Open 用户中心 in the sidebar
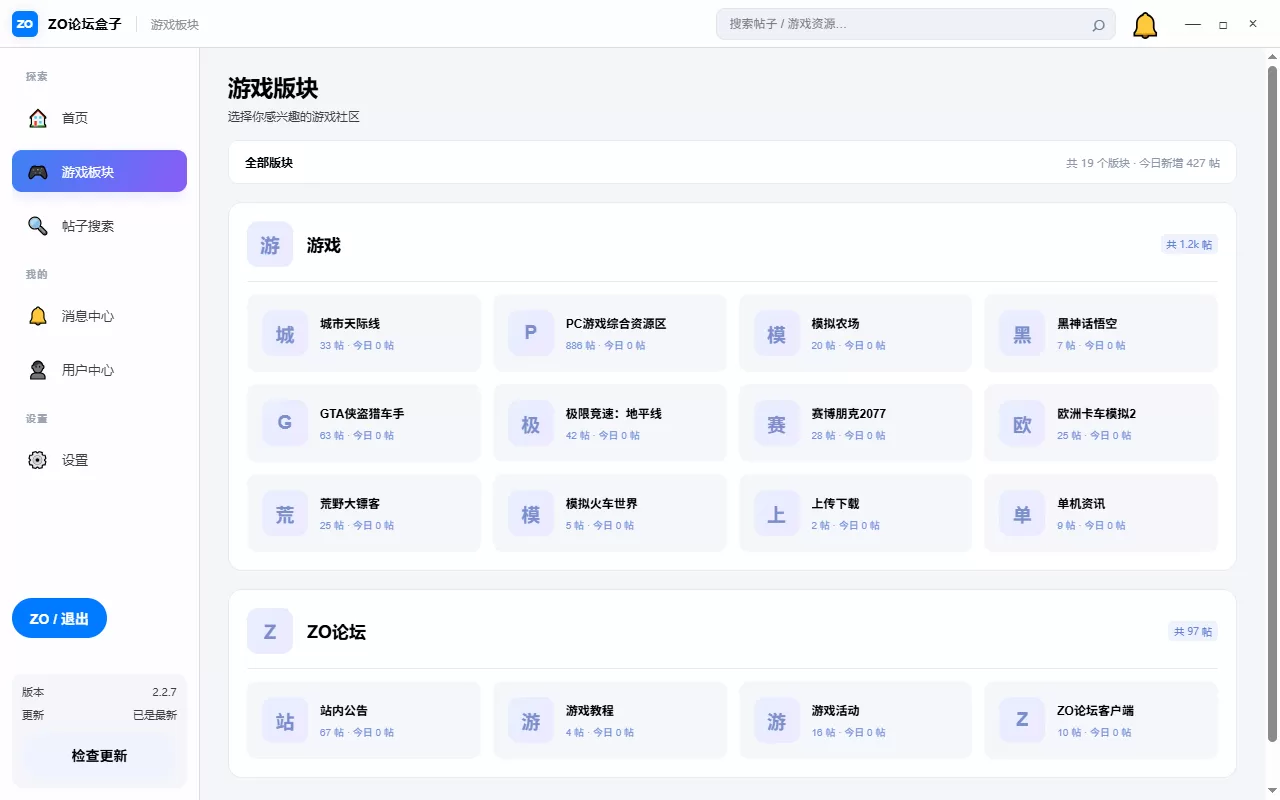Viewport: 1280px width, 800px height. click(99, 370)
